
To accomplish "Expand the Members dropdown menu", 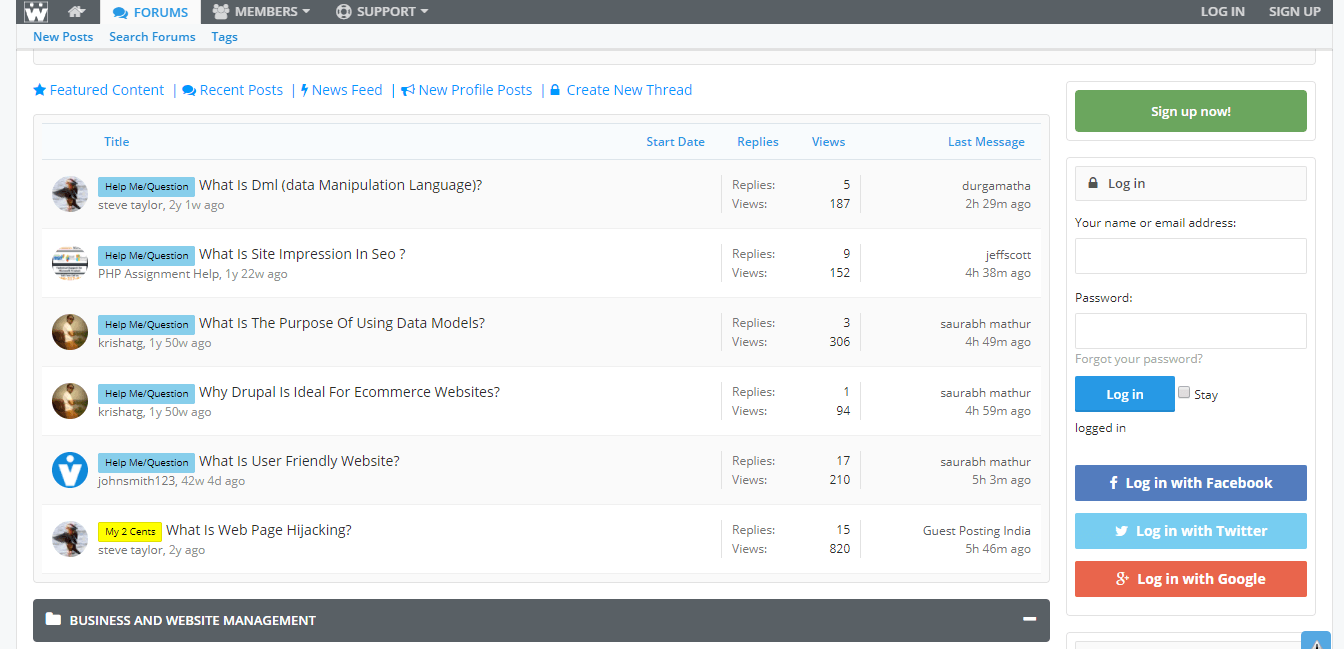I will (x=261, y=12).
